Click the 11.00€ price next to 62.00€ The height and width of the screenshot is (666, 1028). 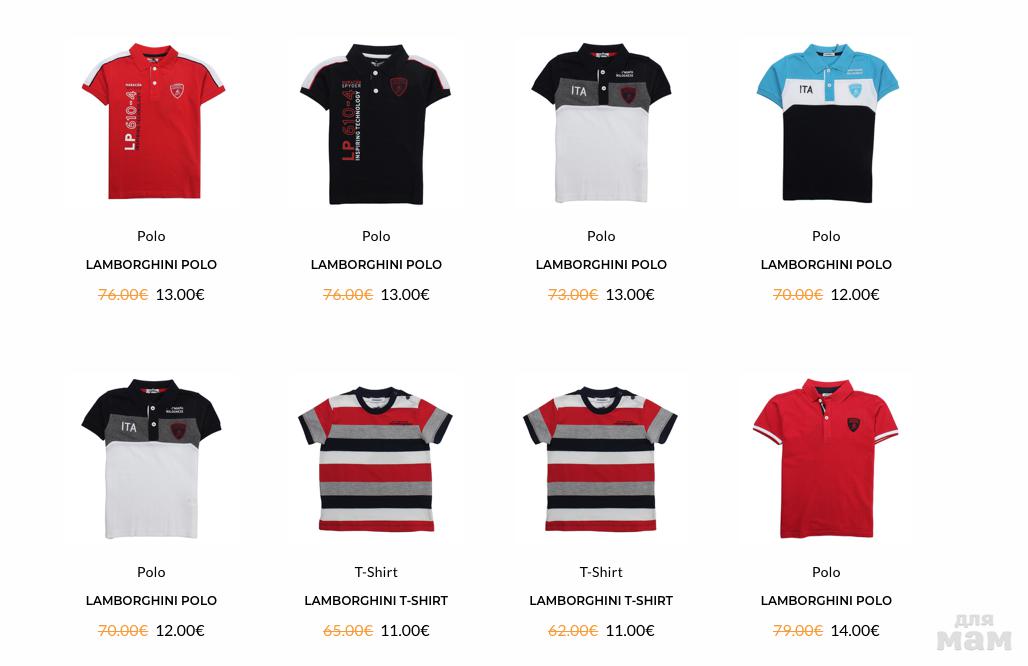click(x=630, y=631)
